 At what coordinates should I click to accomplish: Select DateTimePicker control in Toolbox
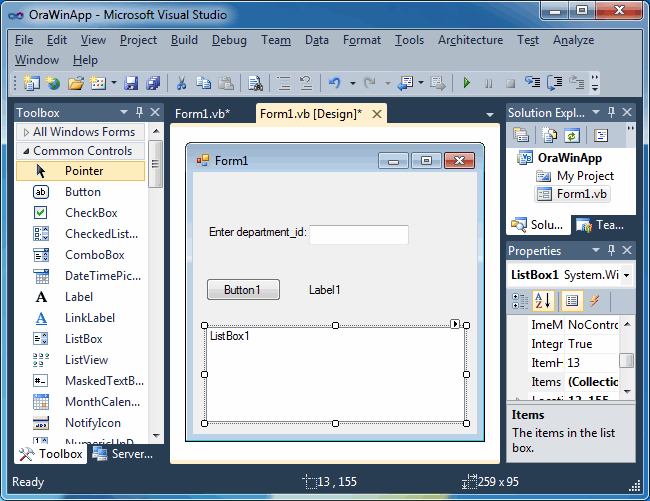80,276
